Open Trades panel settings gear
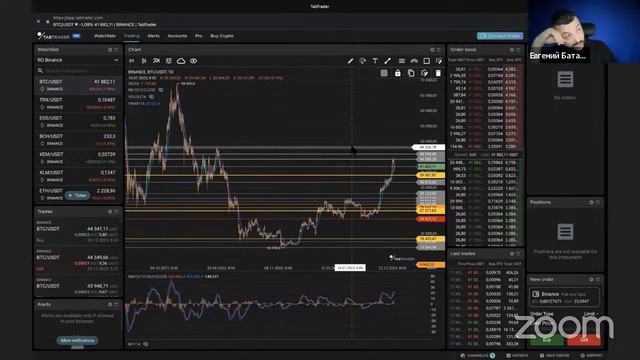 [x=110, y=211]
